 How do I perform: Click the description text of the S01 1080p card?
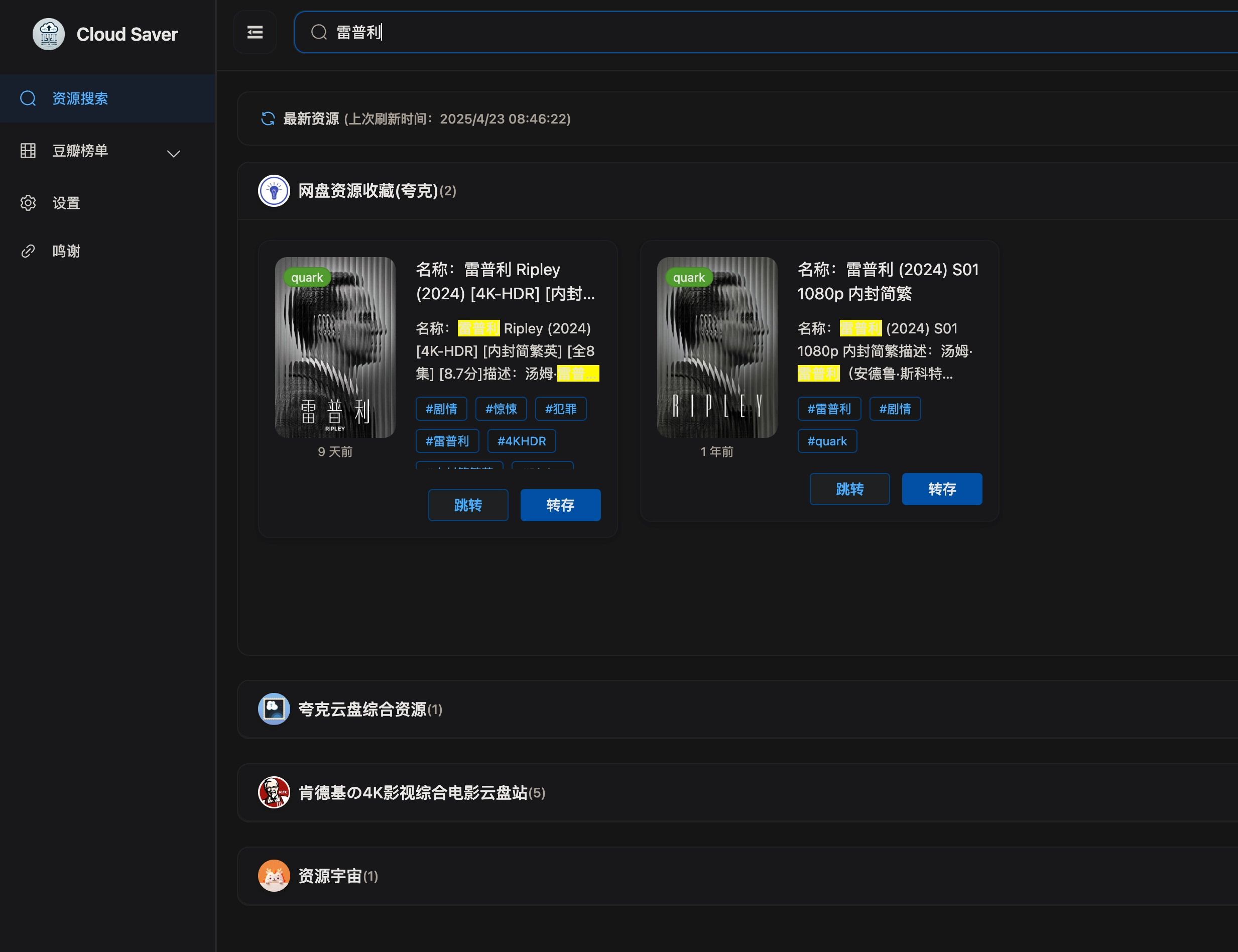click(886, 351)
